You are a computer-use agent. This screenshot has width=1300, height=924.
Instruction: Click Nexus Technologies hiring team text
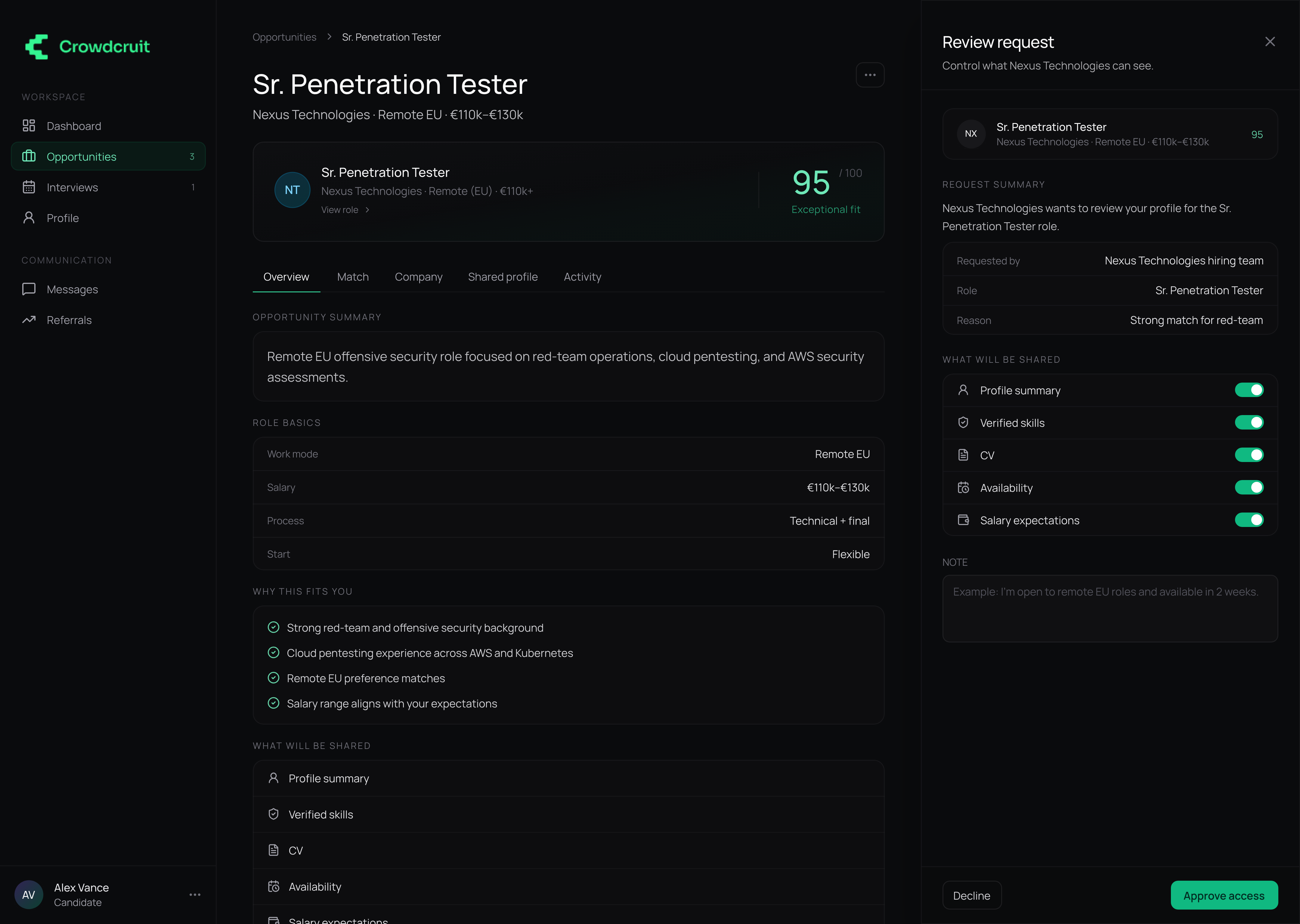tap(1184, 260)
